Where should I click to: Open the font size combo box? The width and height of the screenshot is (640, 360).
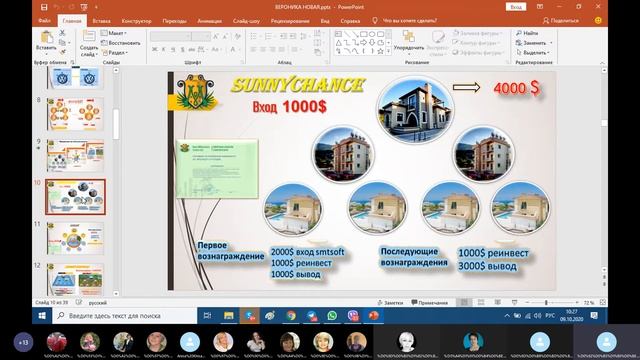point(201,37)
